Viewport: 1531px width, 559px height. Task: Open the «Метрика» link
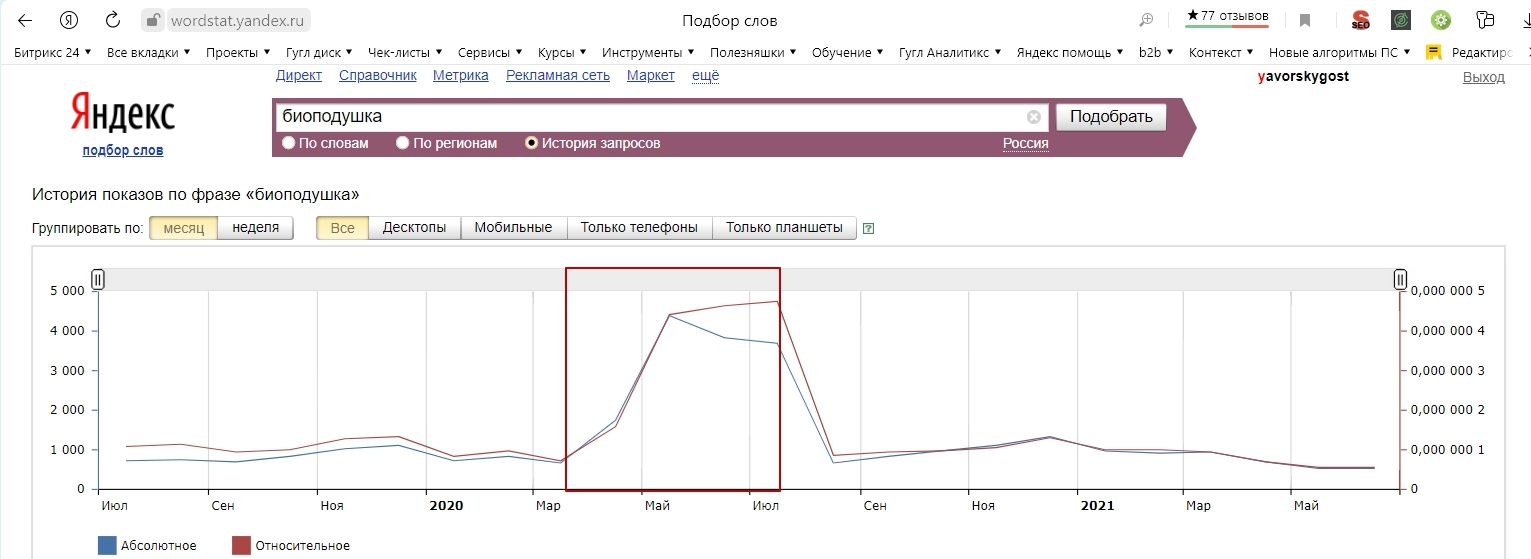[461, 75]
